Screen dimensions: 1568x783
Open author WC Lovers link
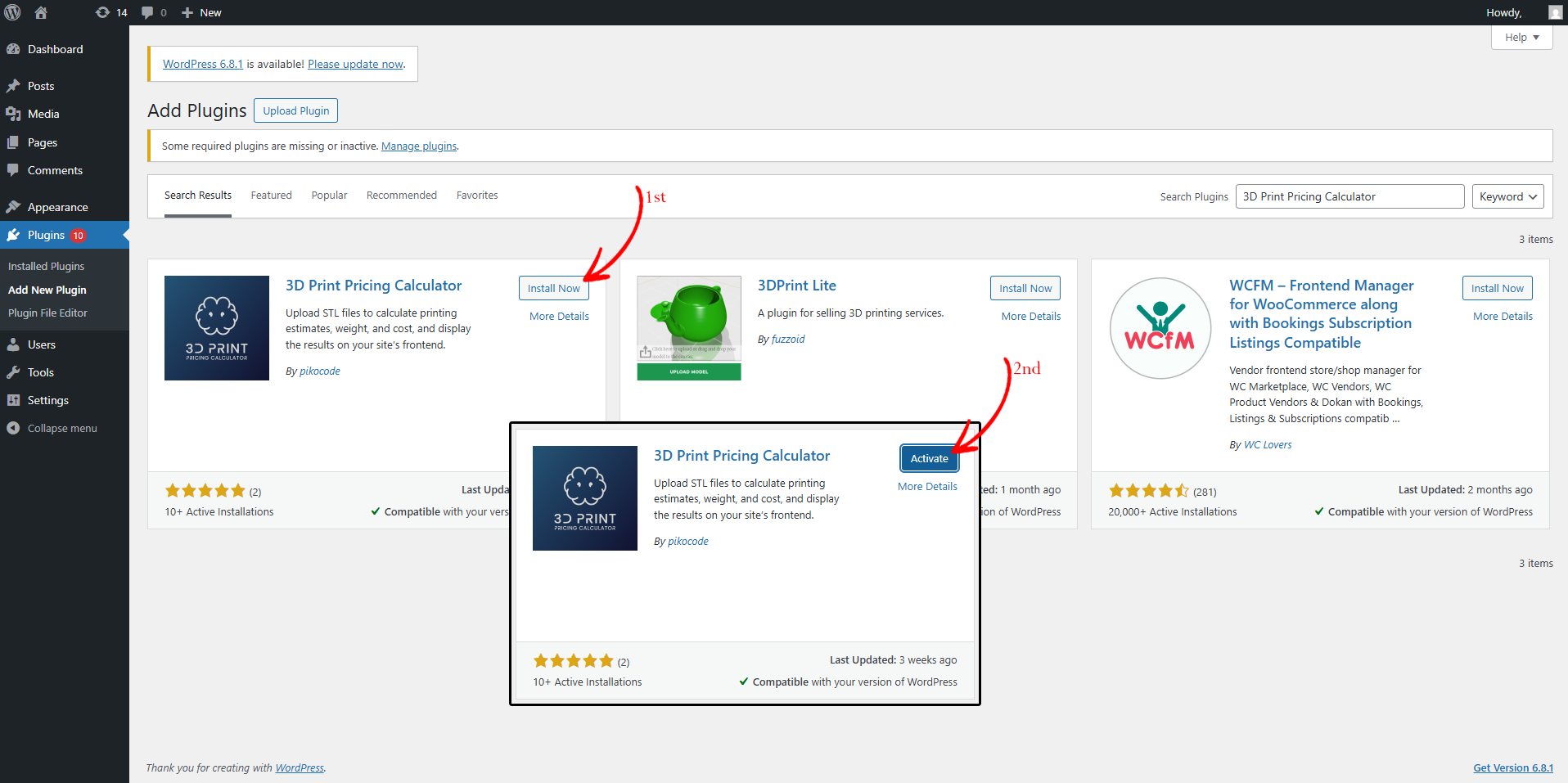1268,445
